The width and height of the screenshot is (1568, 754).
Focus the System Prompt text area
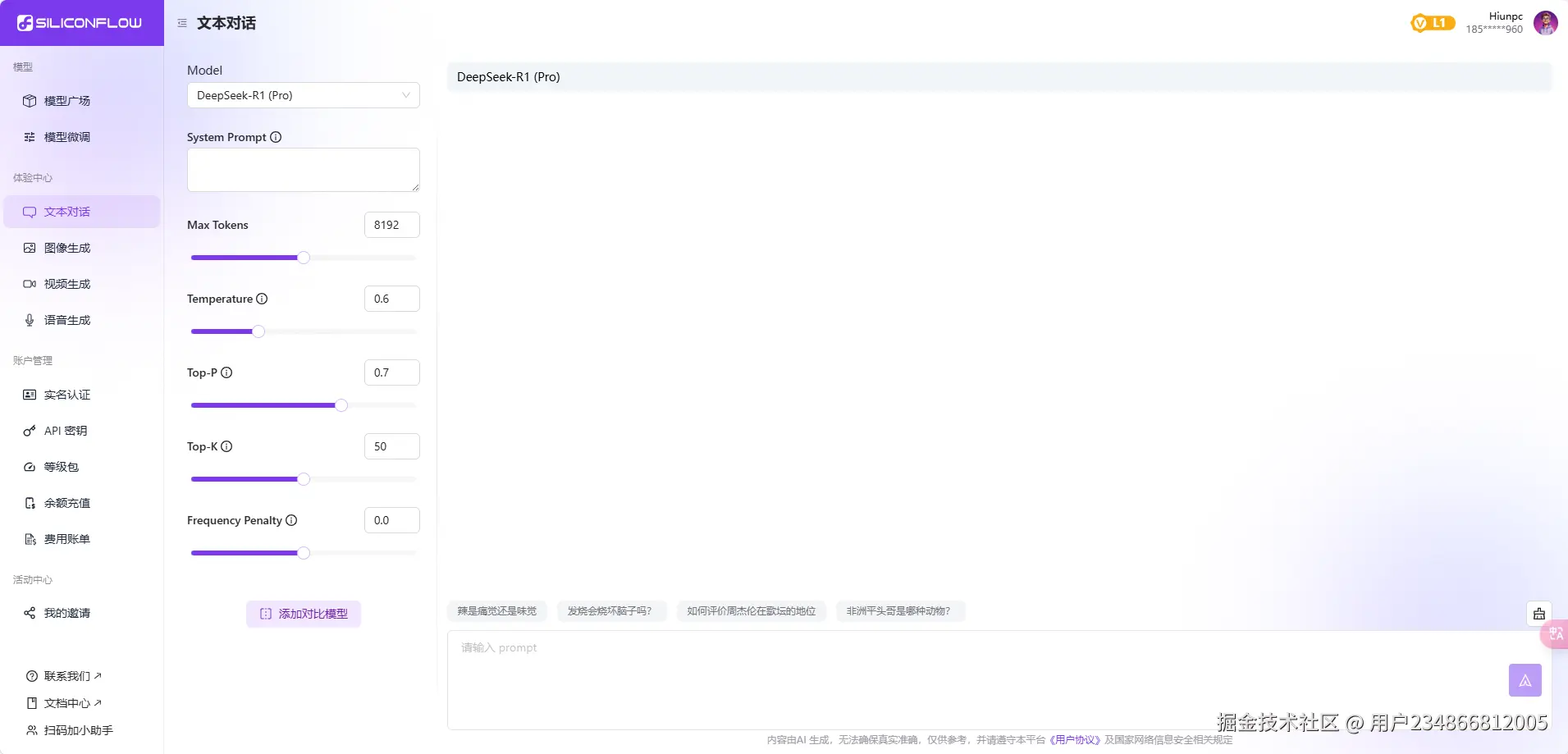[304, 170]
